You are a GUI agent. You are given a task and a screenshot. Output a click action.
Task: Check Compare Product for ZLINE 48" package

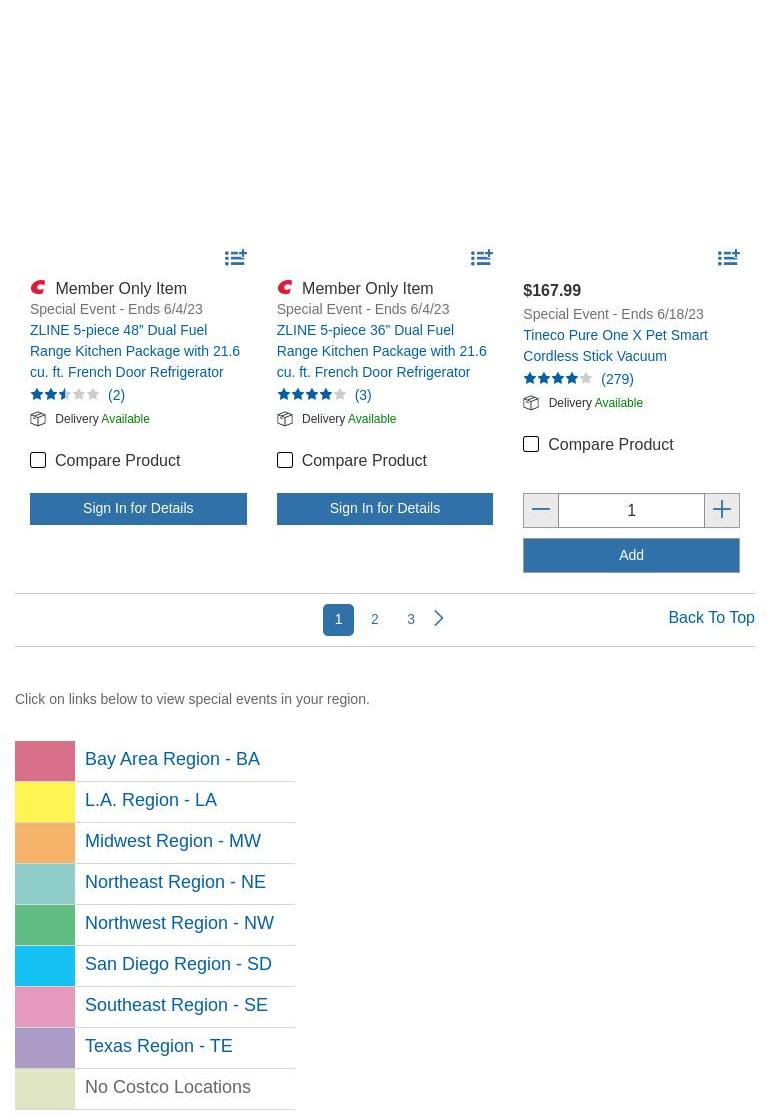pyautogui.click(x=38, y=460)
